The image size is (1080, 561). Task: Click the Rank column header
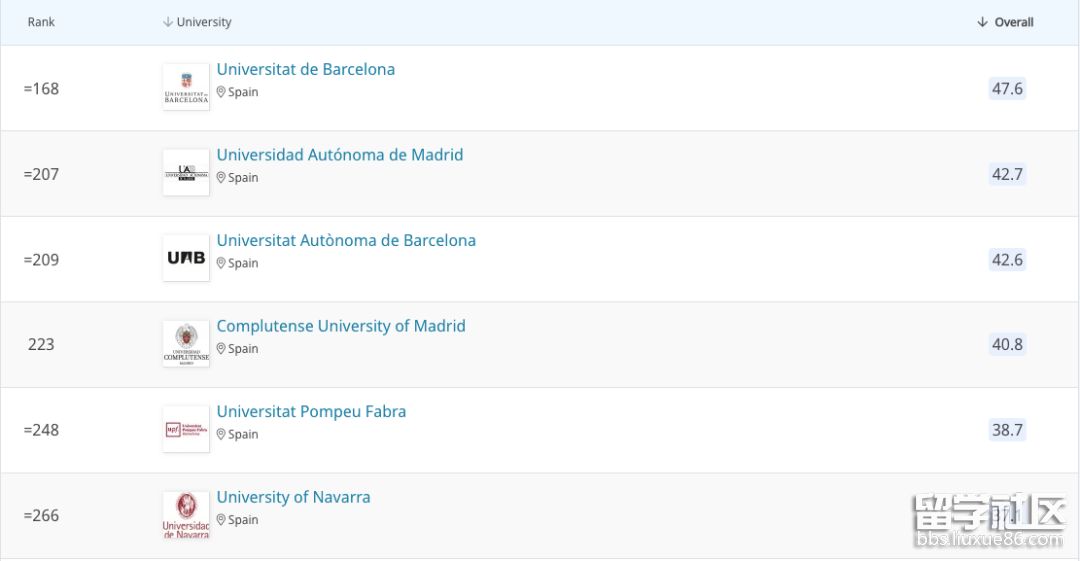click(41, 22)
